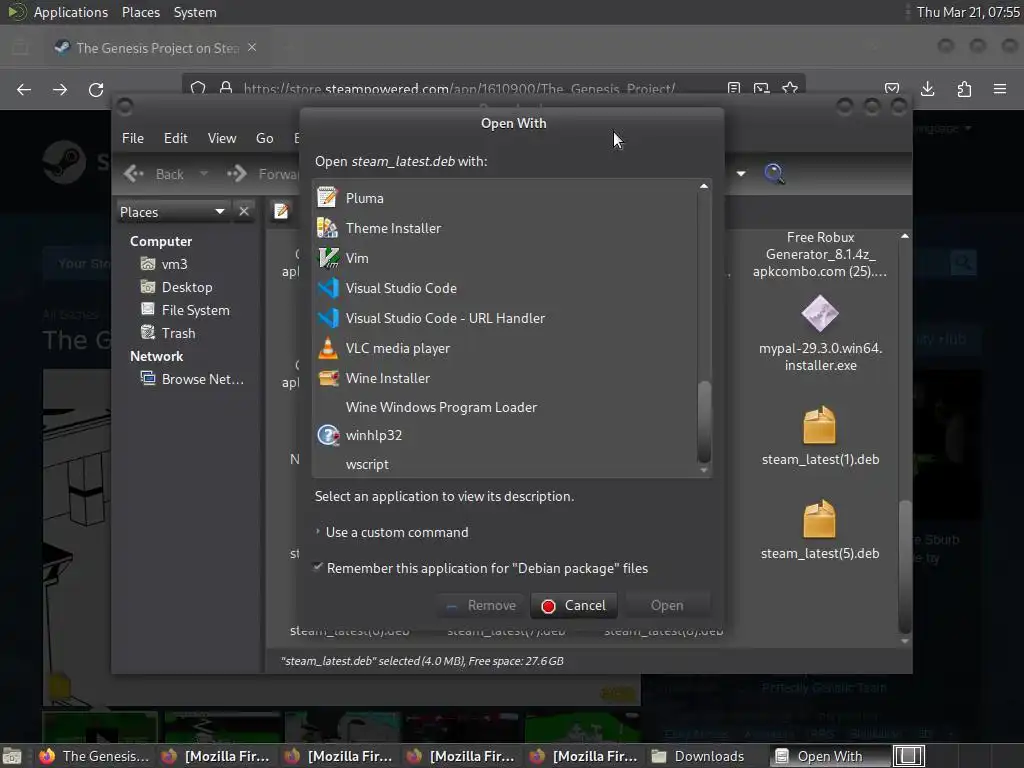Open Desktop in the Places sidebar
This screenshot has width=1024, height=768.
click(186, 287)
